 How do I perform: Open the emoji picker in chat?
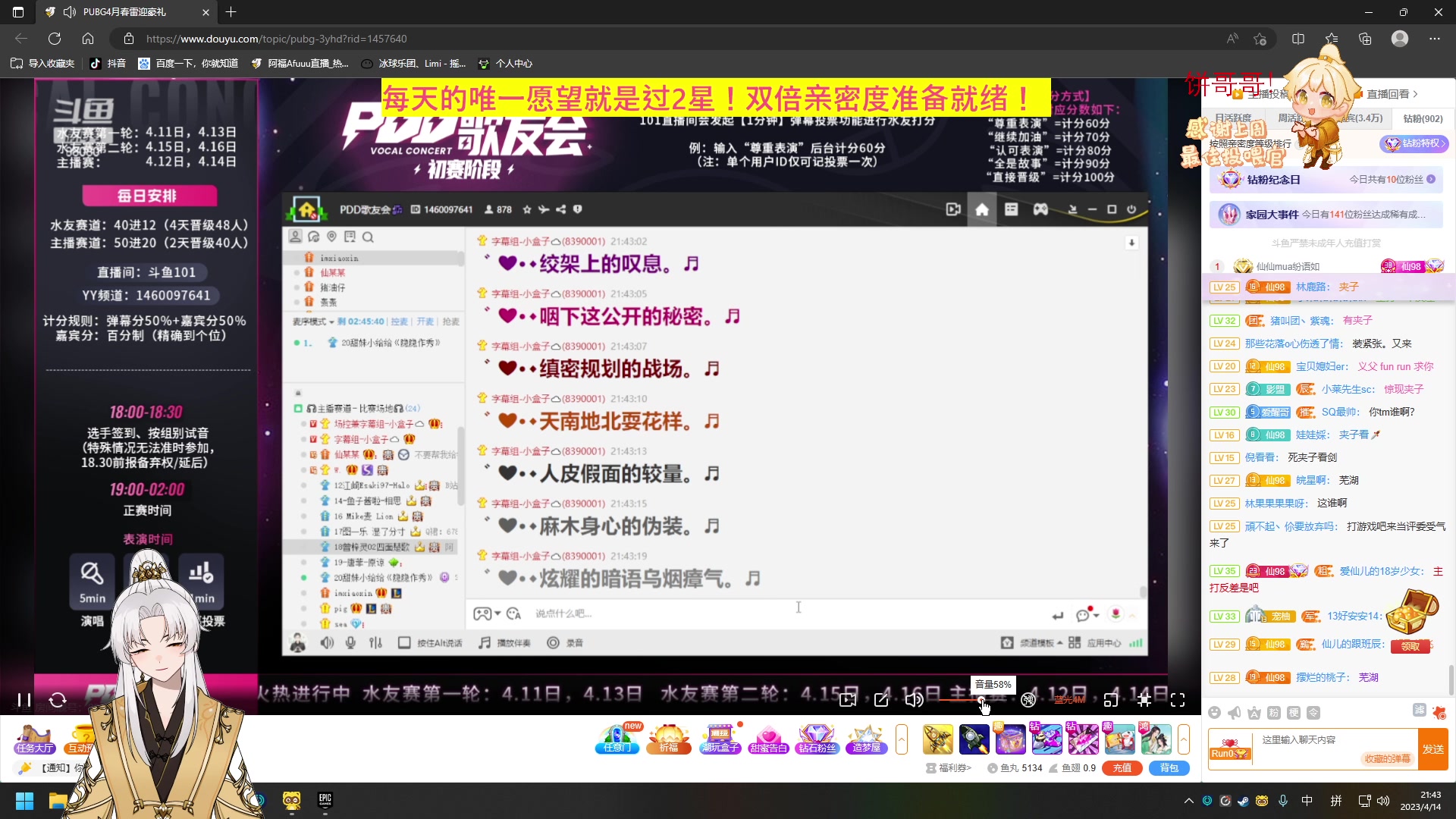coord(1215,713)
